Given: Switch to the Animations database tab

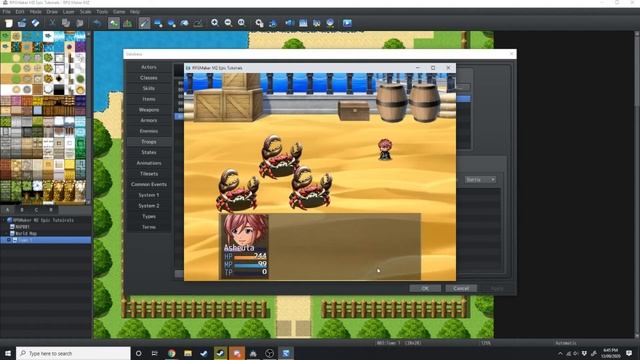Looking at the screenshot, I should coord(149,163).
